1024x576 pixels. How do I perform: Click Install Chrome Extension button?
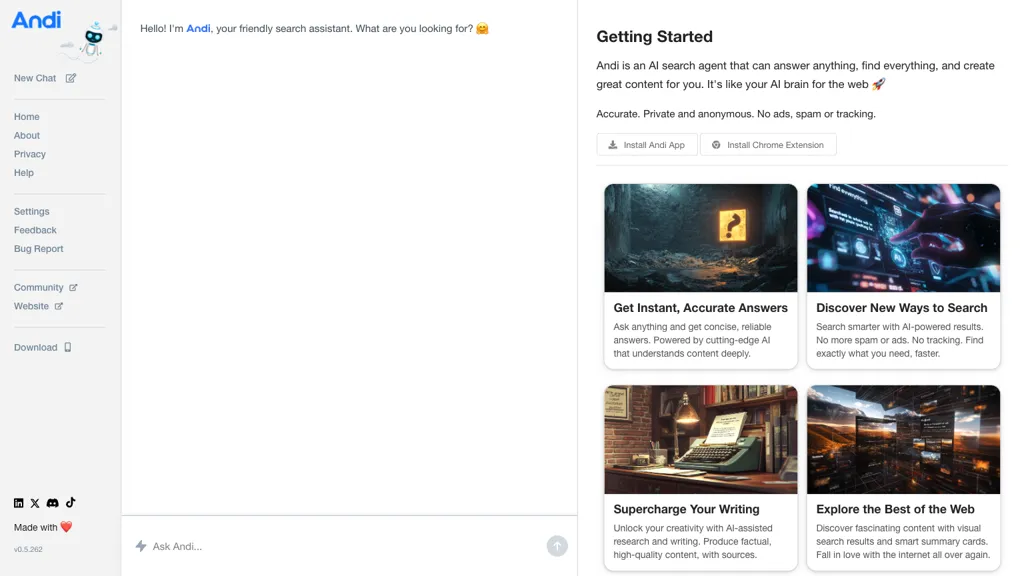(767, 145)
